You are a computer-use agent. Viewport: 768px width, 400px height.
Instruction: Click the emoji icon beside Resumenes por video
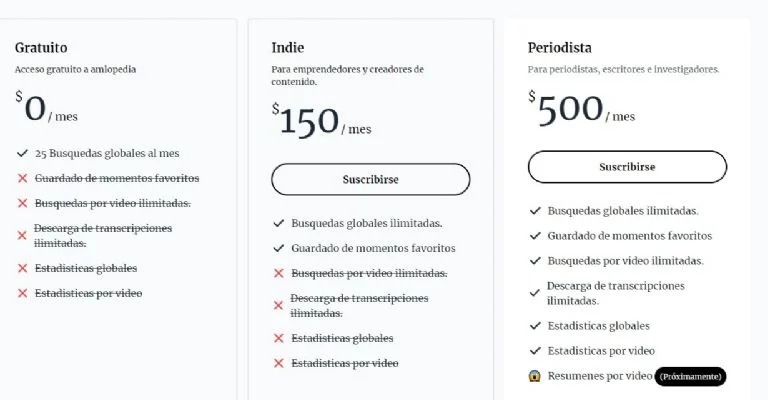coord(535,376)
